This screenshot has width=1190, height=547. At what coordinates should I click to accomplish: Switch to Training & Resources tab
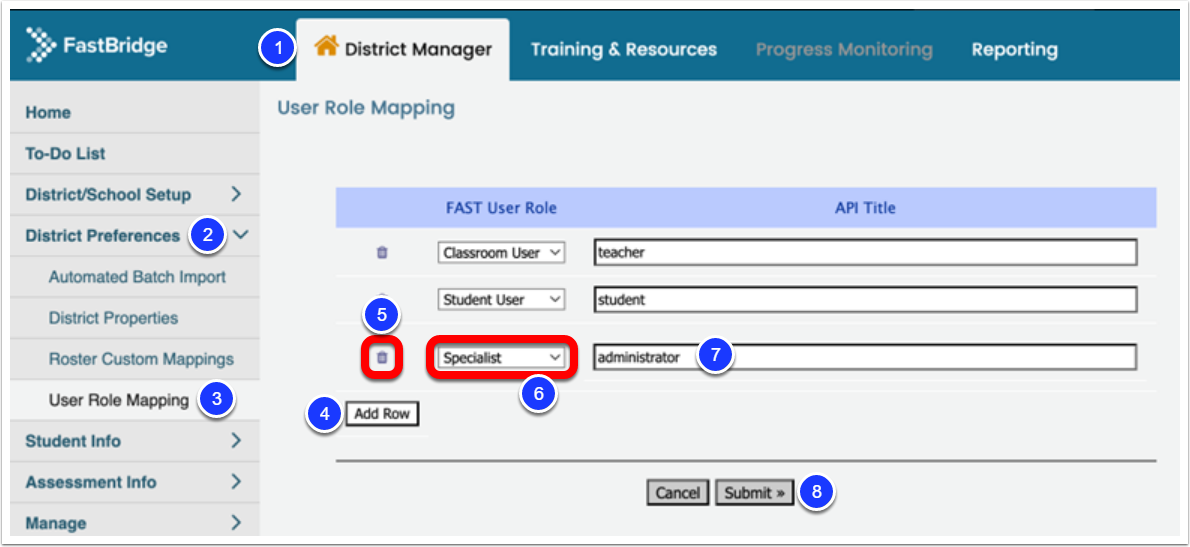(x=624, y=49)
